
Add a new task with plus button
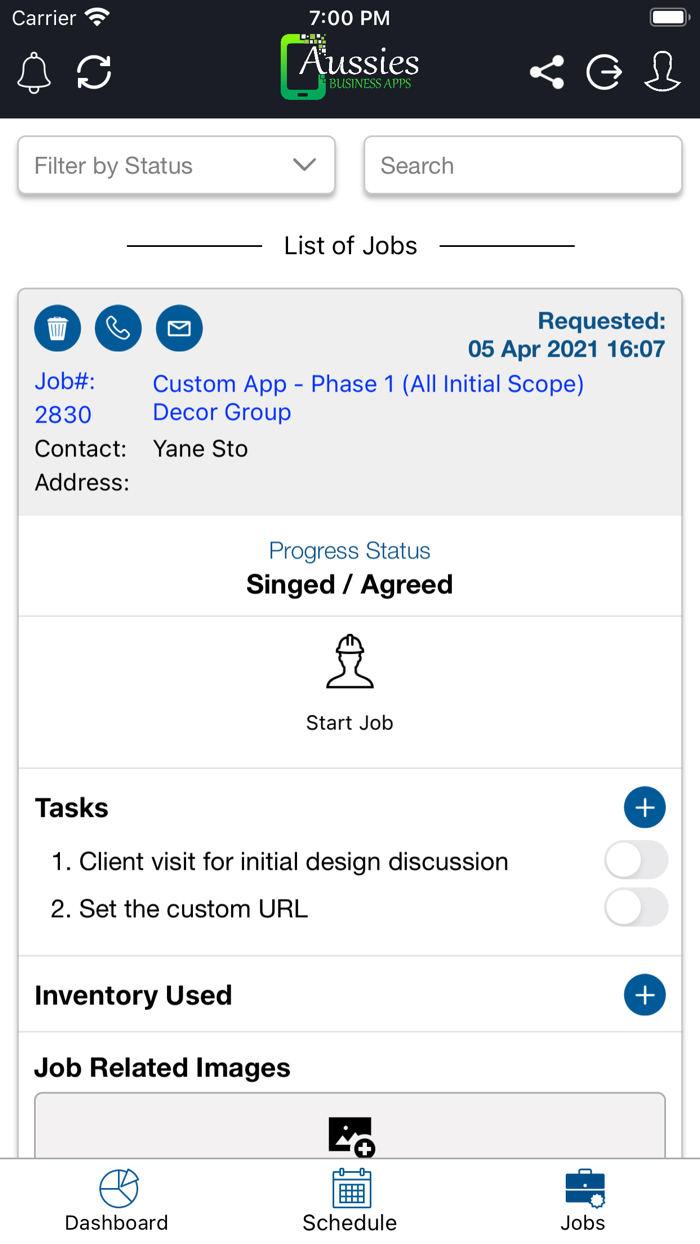[644, 807]
